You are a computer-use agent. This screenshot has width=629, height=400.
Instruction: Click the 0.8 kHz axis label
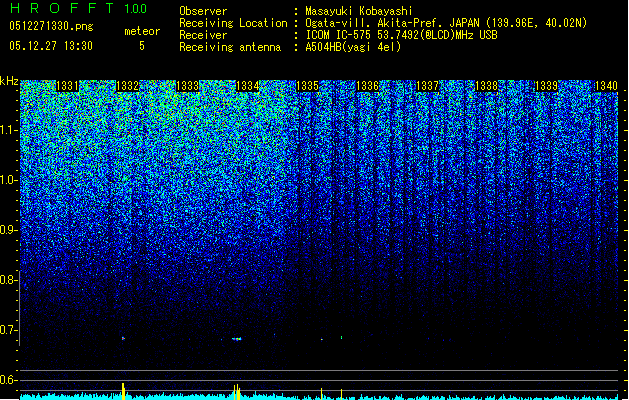pyautogui.click(x=10, y=280)
